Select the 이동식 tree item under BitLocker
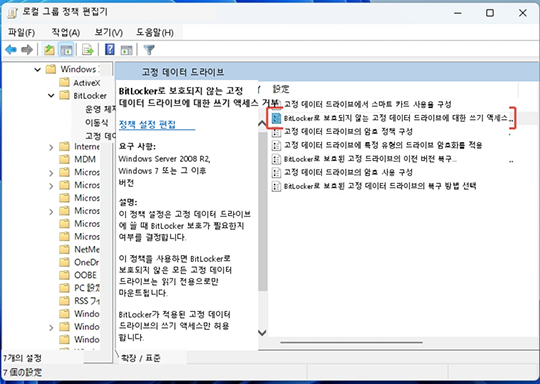 pyautogui.click(x=96, y=122)
